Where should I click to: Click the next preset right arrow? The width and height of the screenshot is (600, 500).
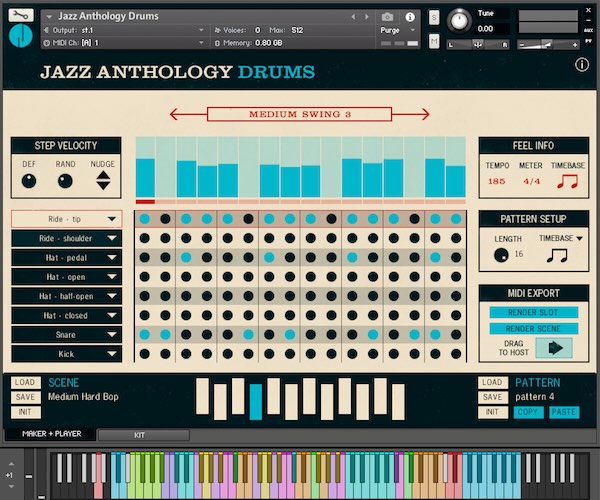pyautogui.click(x=367, y=17)
